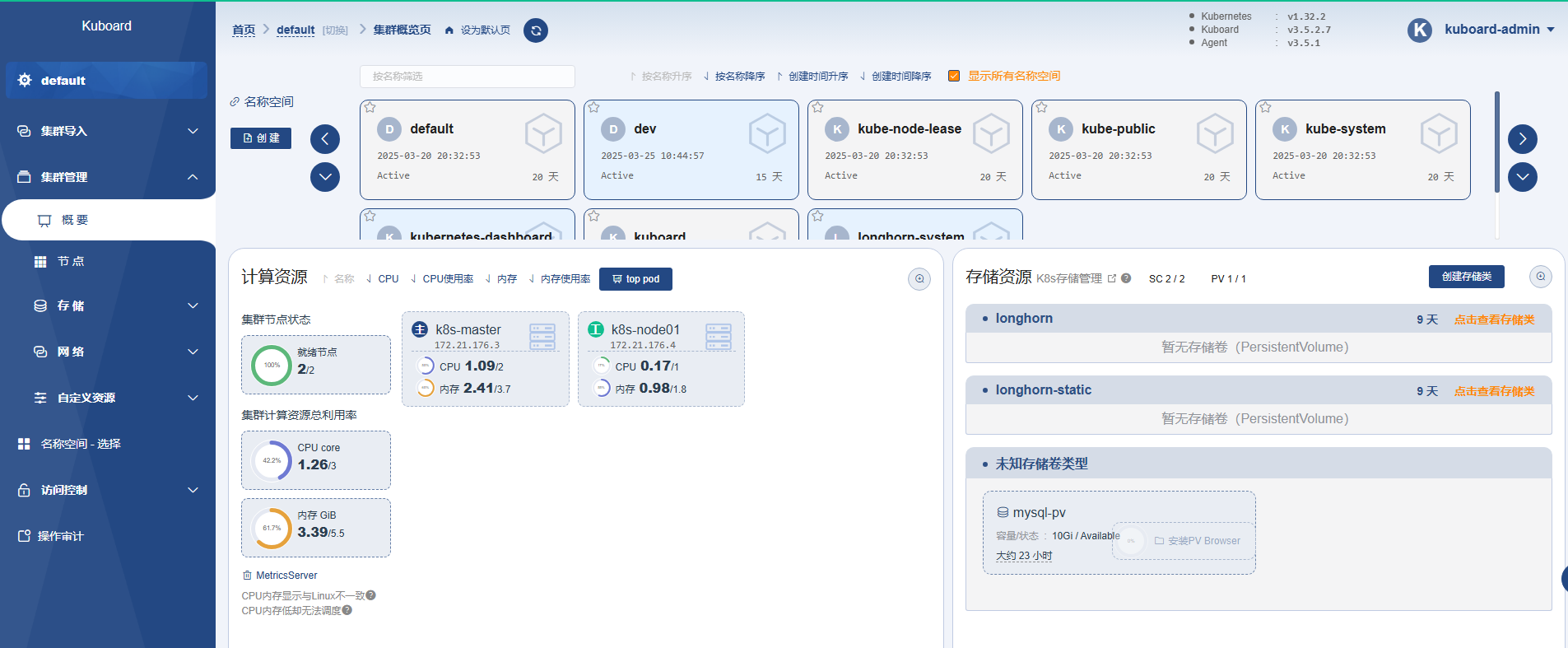
Task: Sort namespaces by 创建时间降序
Action: pyautogui.click(x=896, y=76)
